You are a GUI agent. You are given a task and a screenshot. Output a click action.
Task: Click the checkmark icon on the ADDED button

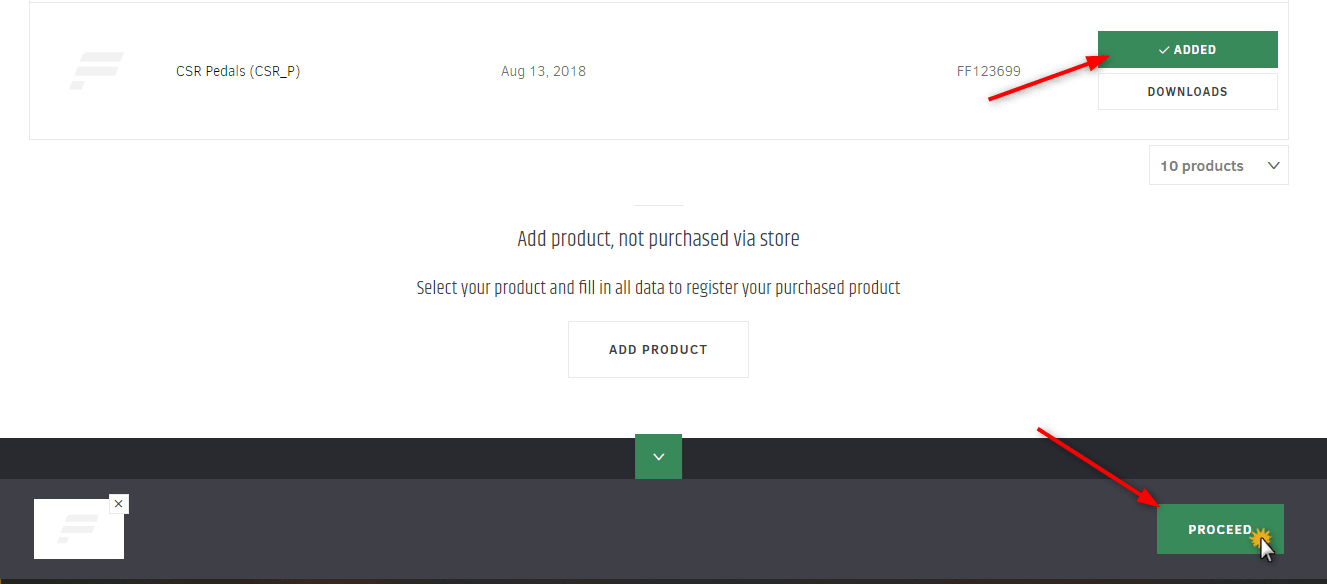tap(1164, 50)
